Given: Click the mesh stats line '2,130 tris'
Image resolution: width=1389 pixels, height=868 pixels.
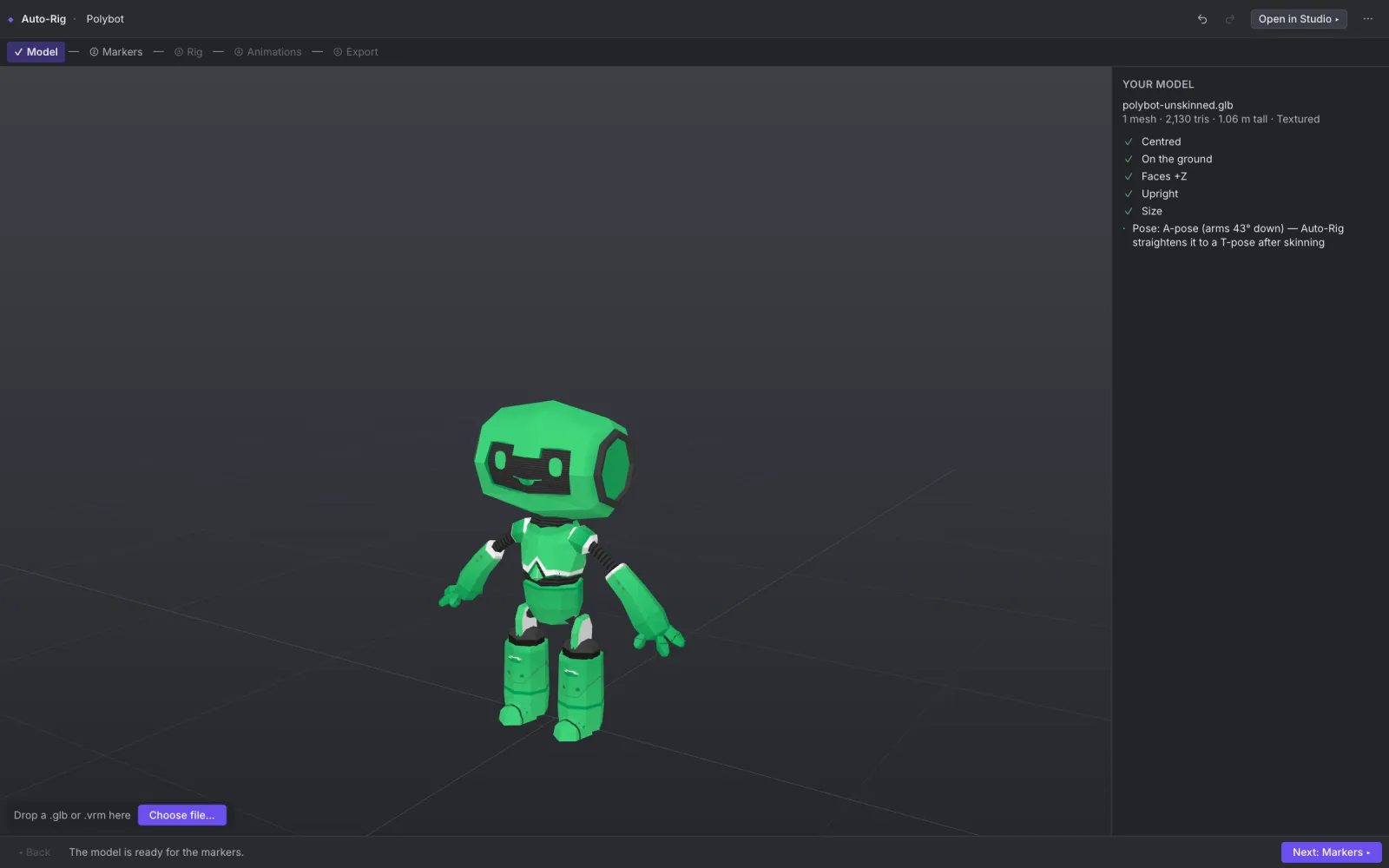Looking at the screenshot, I should pos(1187,119).
